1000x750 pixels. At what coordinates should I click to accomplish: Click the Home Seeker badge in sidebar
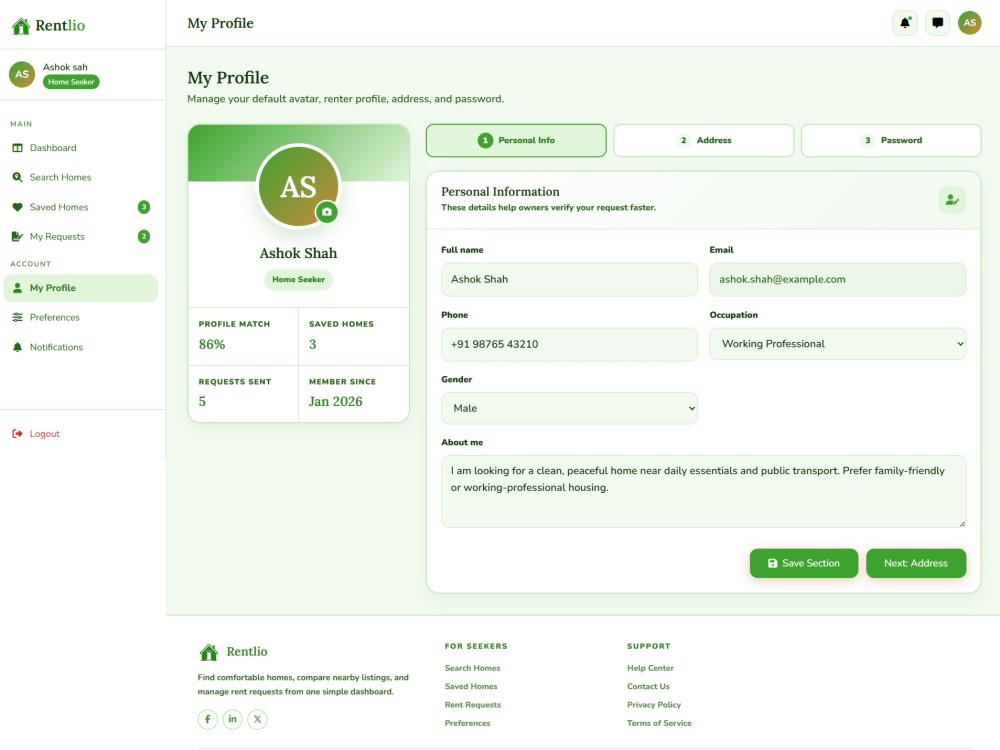(71, 82)
